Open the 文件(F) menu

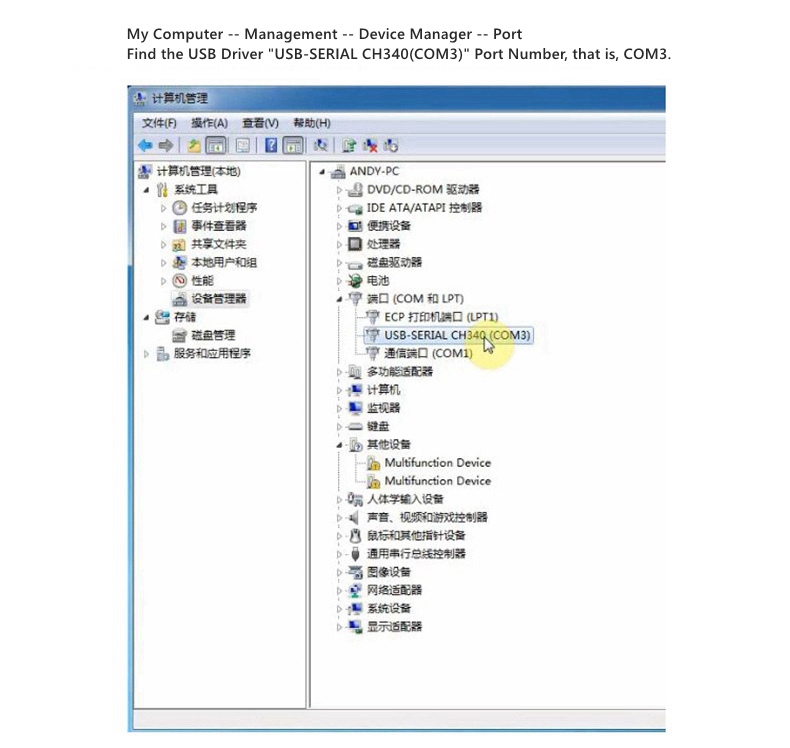pos(159,123)
